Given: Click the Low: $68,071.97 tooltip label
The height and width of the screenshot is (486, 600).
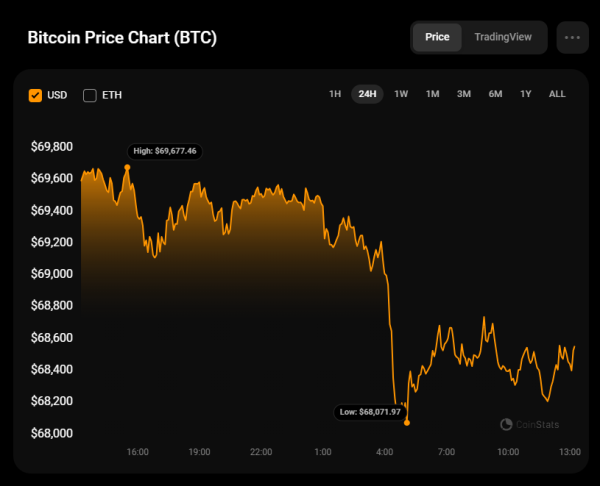Looking at the screenshot, I should pos(368,411).
